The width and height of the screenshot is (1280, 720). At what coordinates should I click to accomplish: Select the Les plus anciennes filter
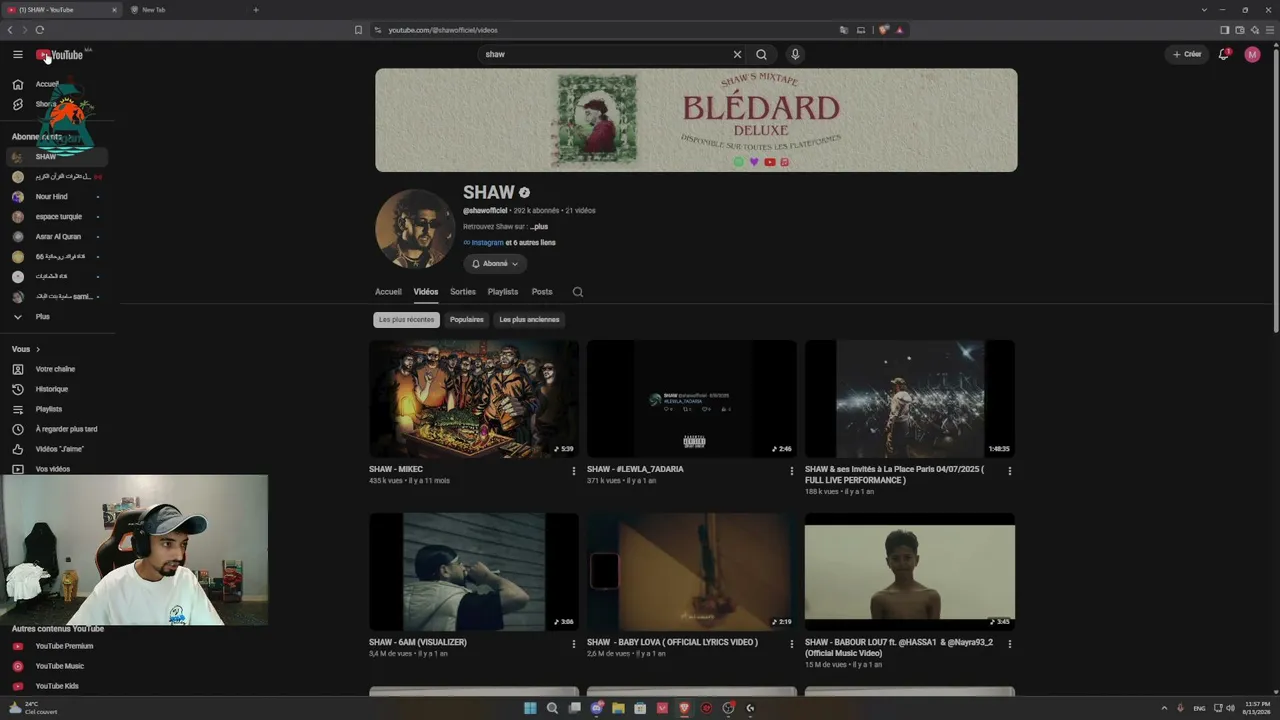529,320
